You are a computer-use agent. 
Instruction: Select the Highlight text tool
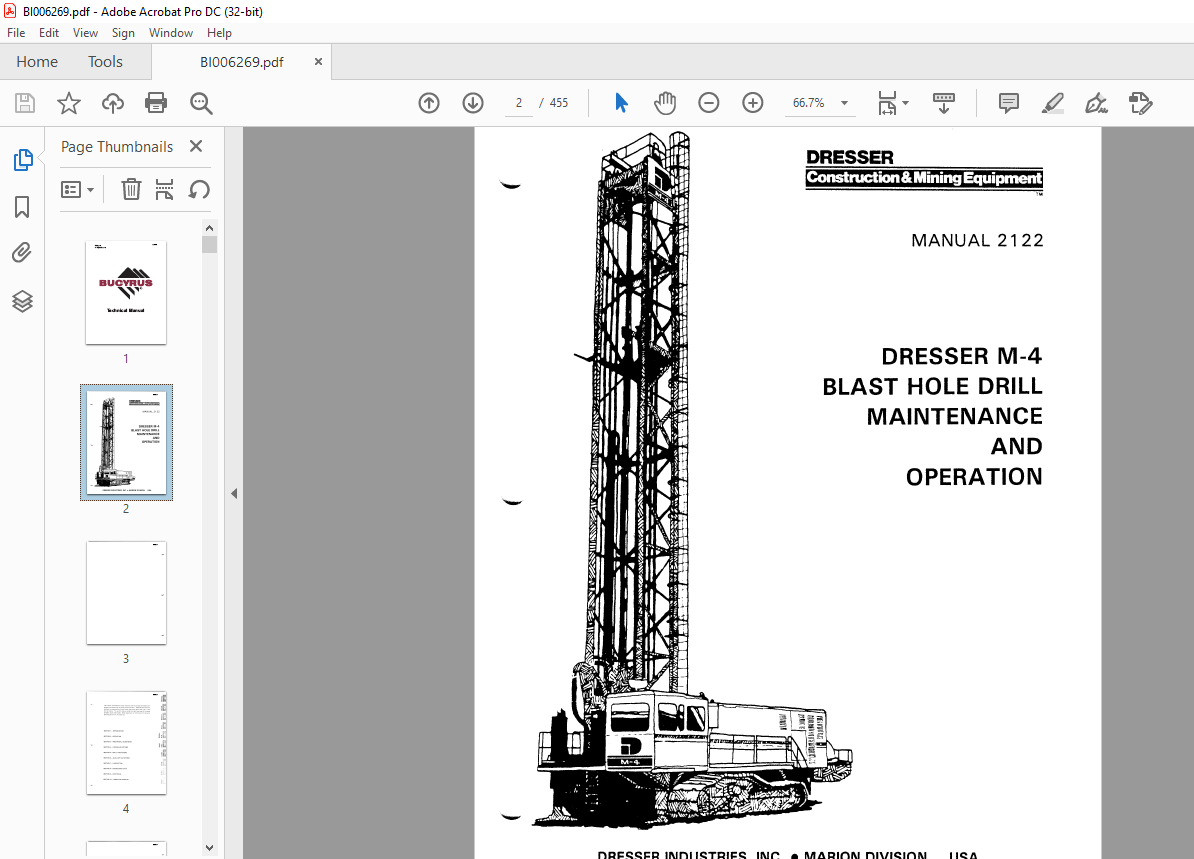pyautogui.click(x=1052, y=103)
